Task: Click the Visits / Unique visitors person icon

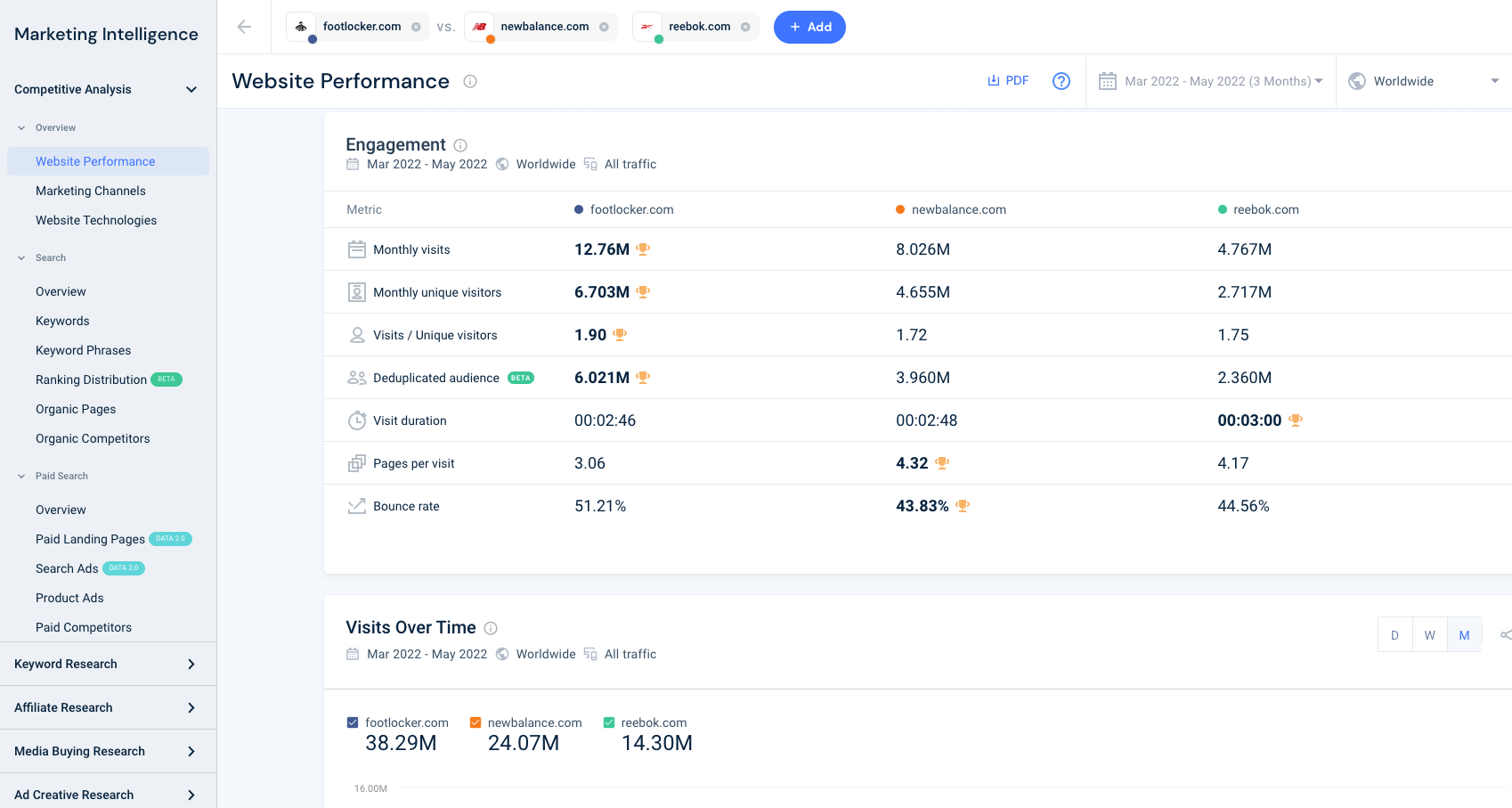Action: pos(357,335)
